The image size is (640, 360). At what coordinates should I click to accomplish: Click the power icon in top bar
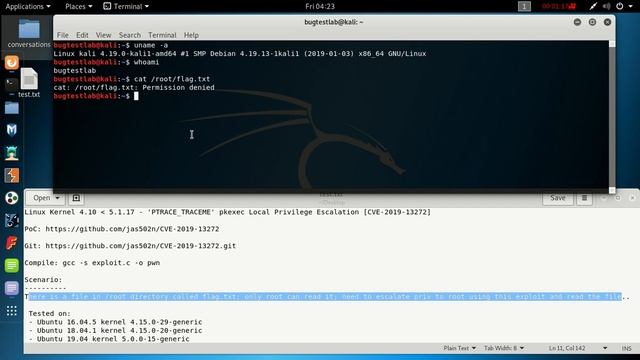(620, 6)
